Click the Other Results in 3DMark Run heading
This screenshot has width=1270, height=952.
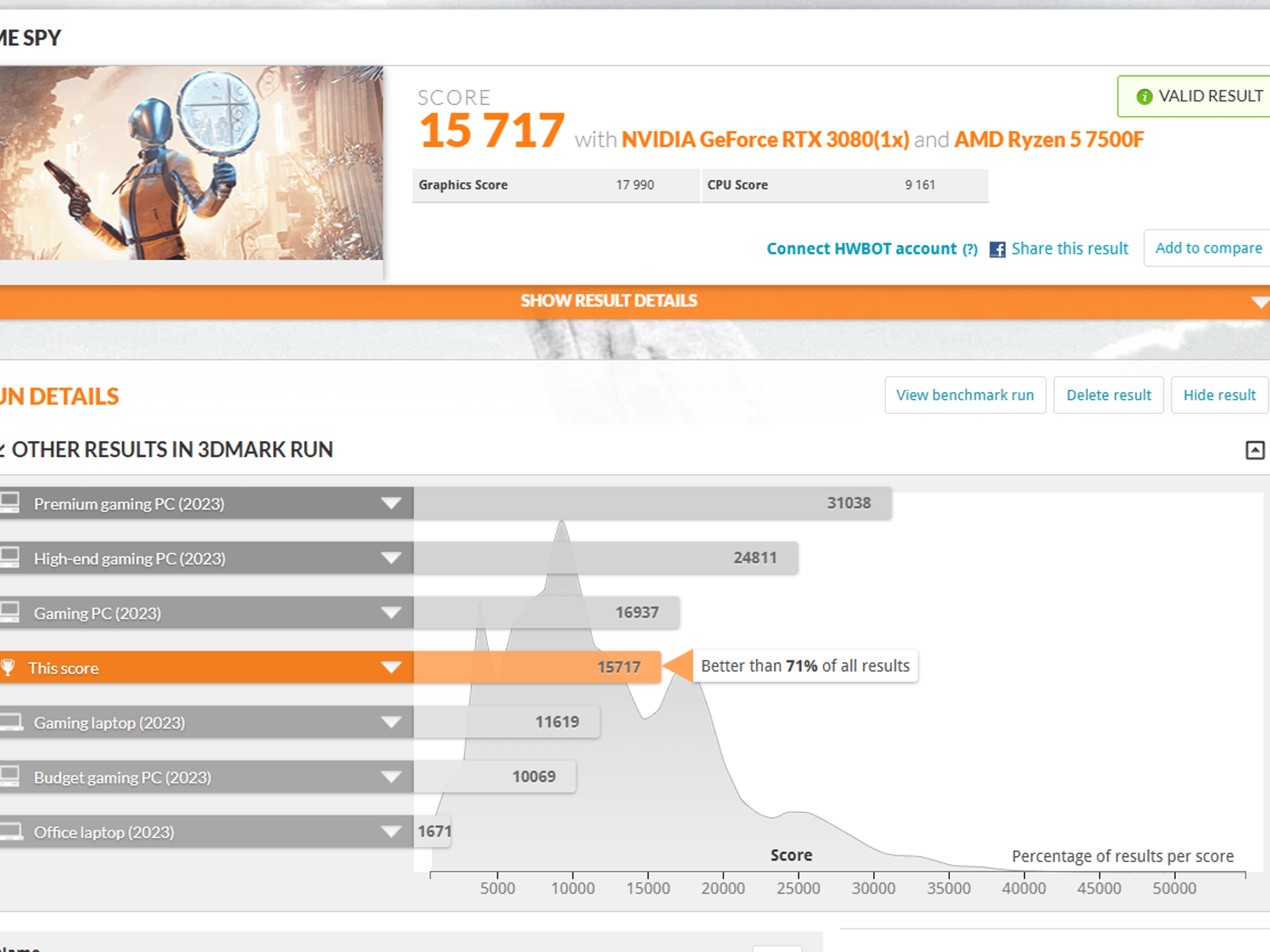(x=172, y=450)
